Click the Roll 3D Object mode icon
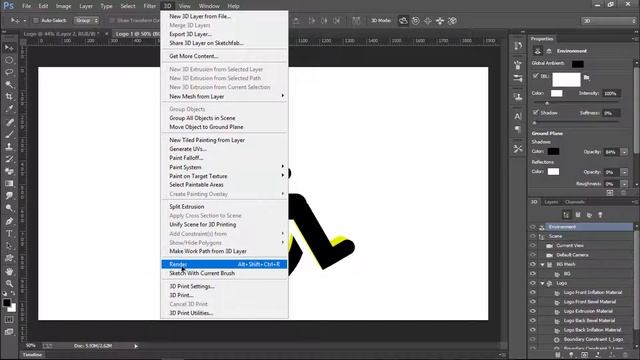The width and height of the screenshot is (640, 360). point(416,21)
